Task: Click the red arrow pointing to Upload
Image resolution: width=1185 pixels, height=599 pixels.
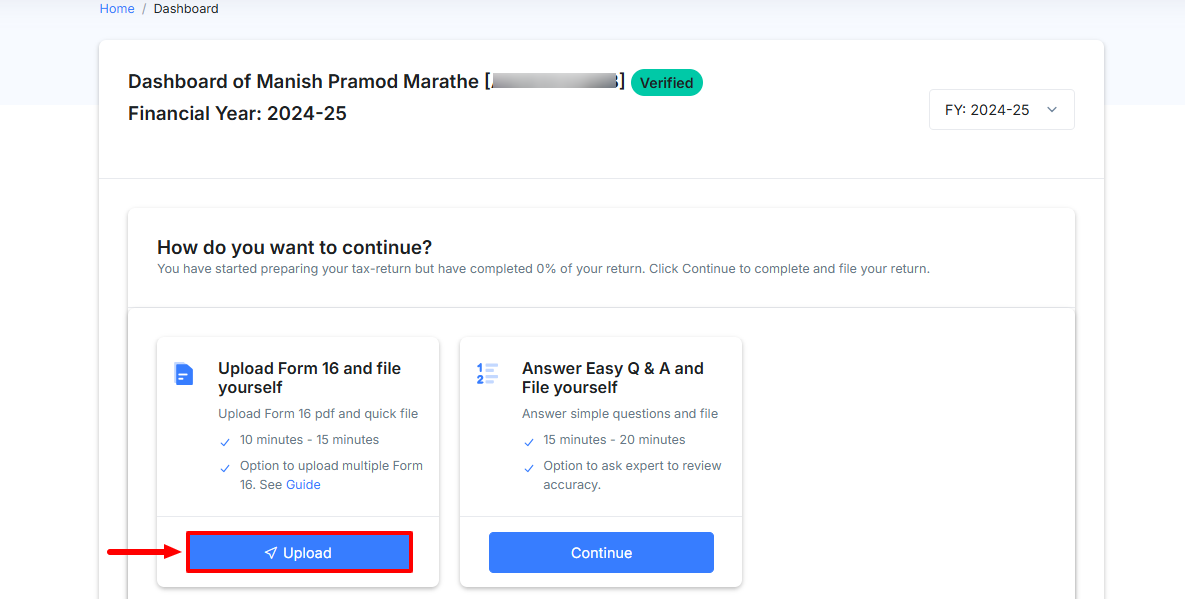Action: (145, 552)
